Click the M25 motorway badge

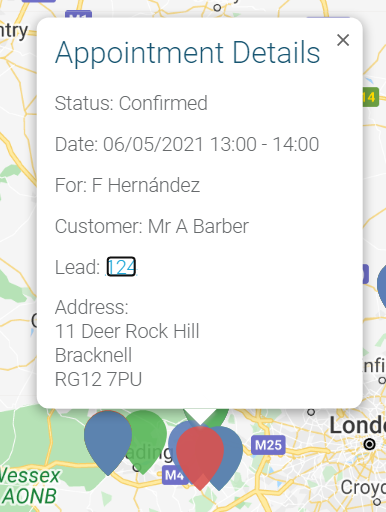[x=268, y=445]
